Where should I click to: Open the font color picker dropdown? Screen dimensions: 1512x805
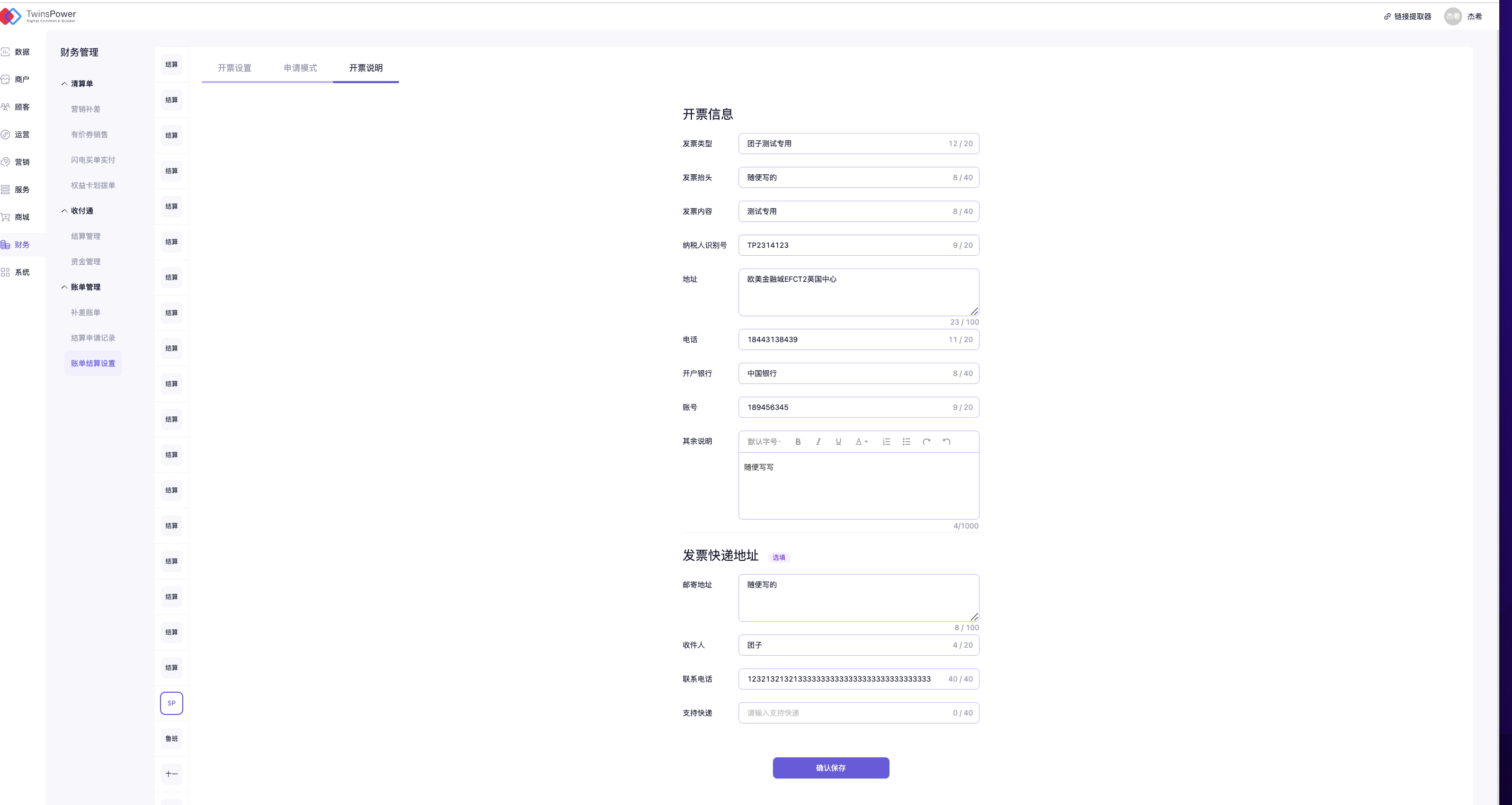[x=861, y=442]
